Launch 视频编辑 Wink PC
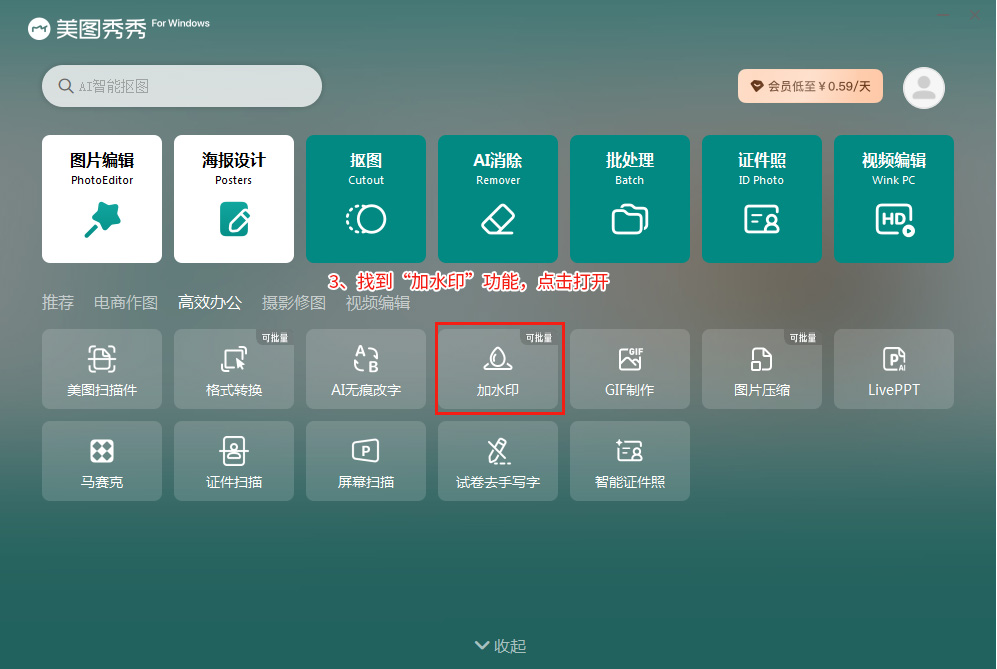Screen dimensions: 997x669 coord(894,198)
